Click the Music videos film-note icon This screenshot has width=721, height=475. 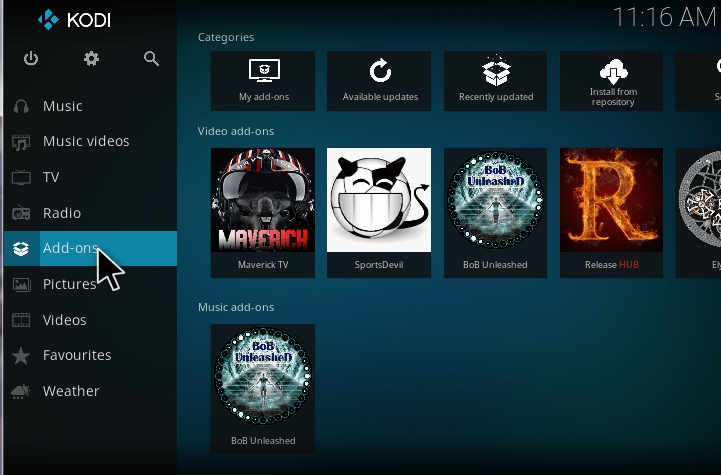pos(21,142)
